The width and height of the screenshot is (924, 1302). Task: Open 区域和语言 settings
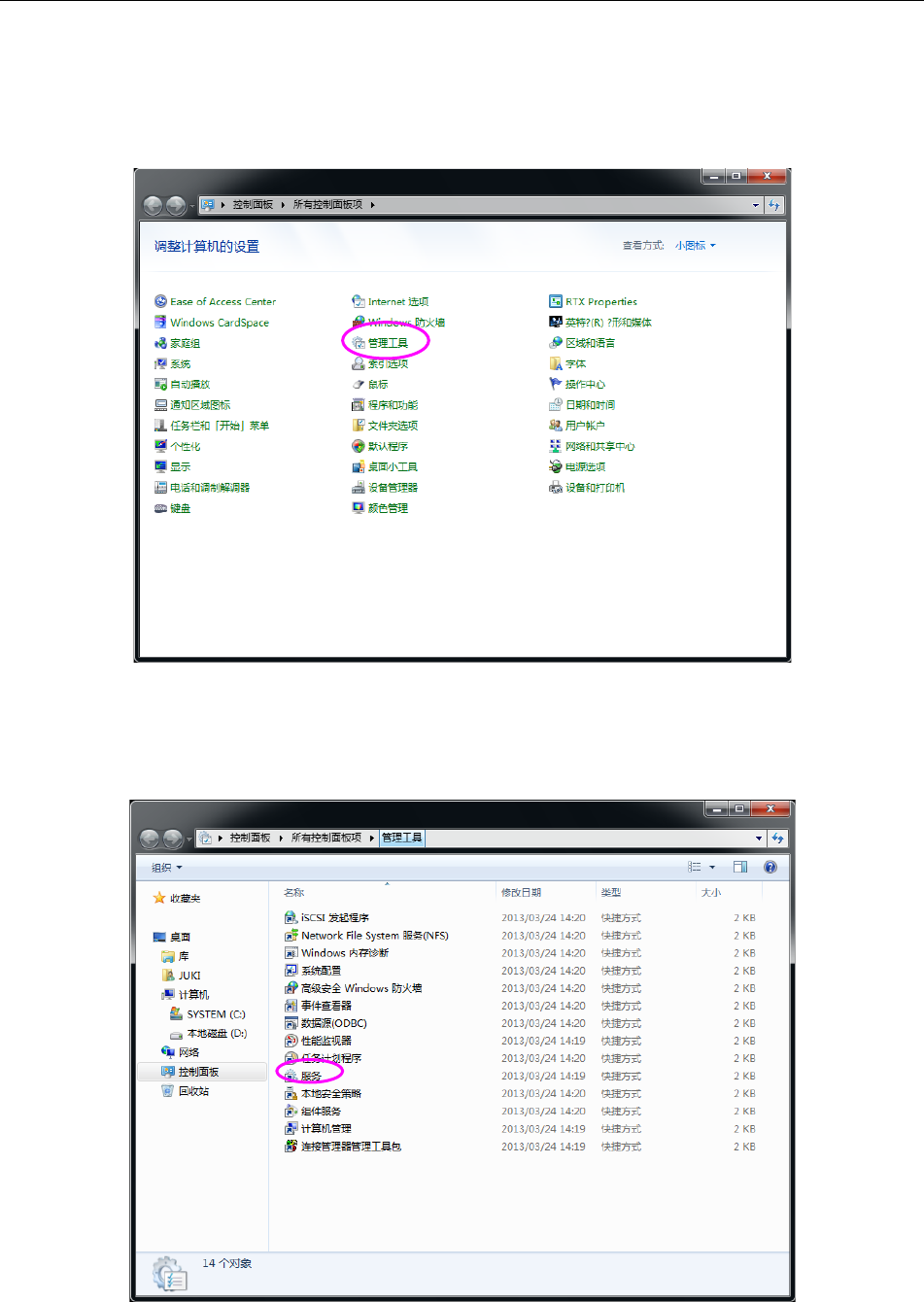[x=582, y=343]
